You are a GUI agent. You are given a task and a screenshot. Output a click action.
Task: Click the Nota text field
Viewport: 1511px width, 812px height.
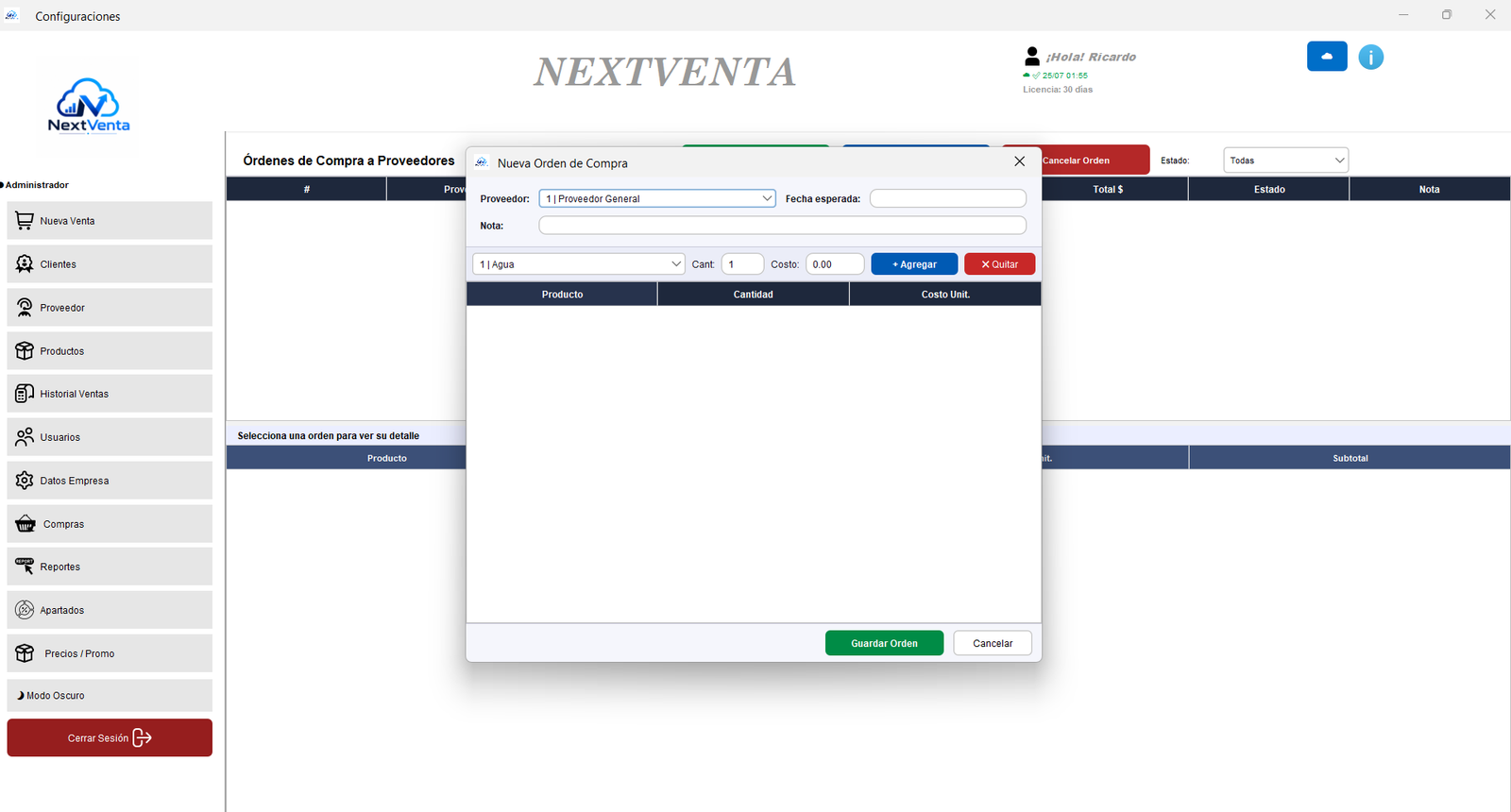[782, 226]
